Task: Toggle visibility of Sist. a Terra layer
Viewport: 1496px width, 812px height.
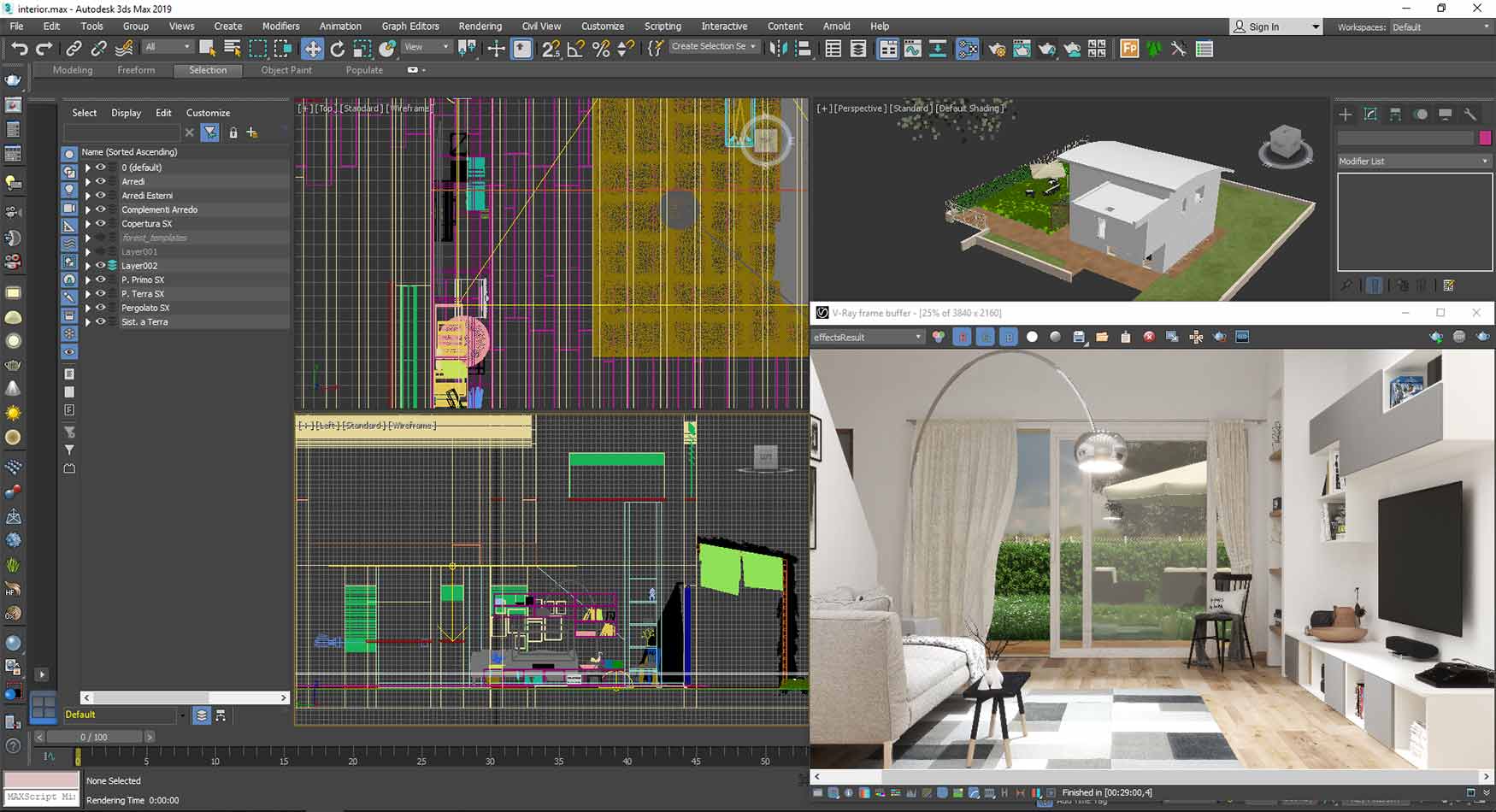Action: (100, 322)
